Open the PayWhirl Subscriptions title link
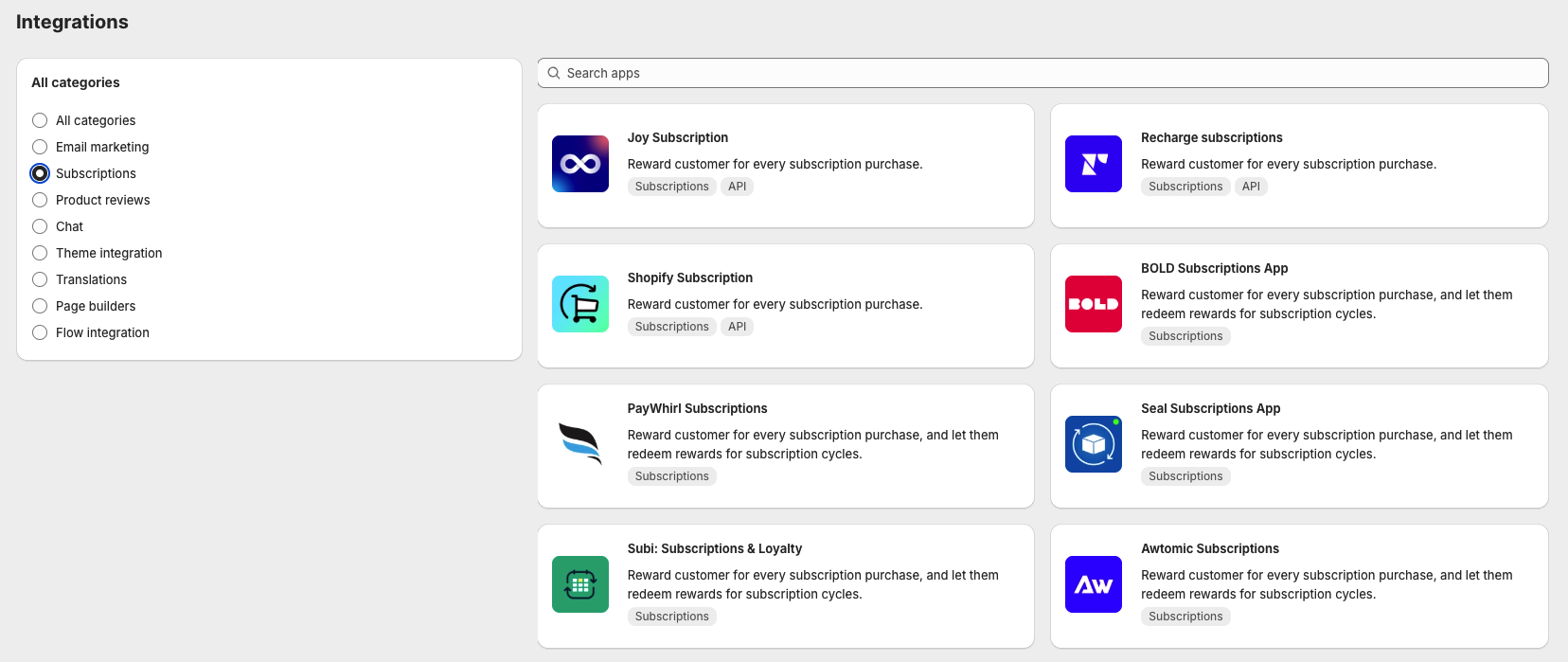 [697, 408]
